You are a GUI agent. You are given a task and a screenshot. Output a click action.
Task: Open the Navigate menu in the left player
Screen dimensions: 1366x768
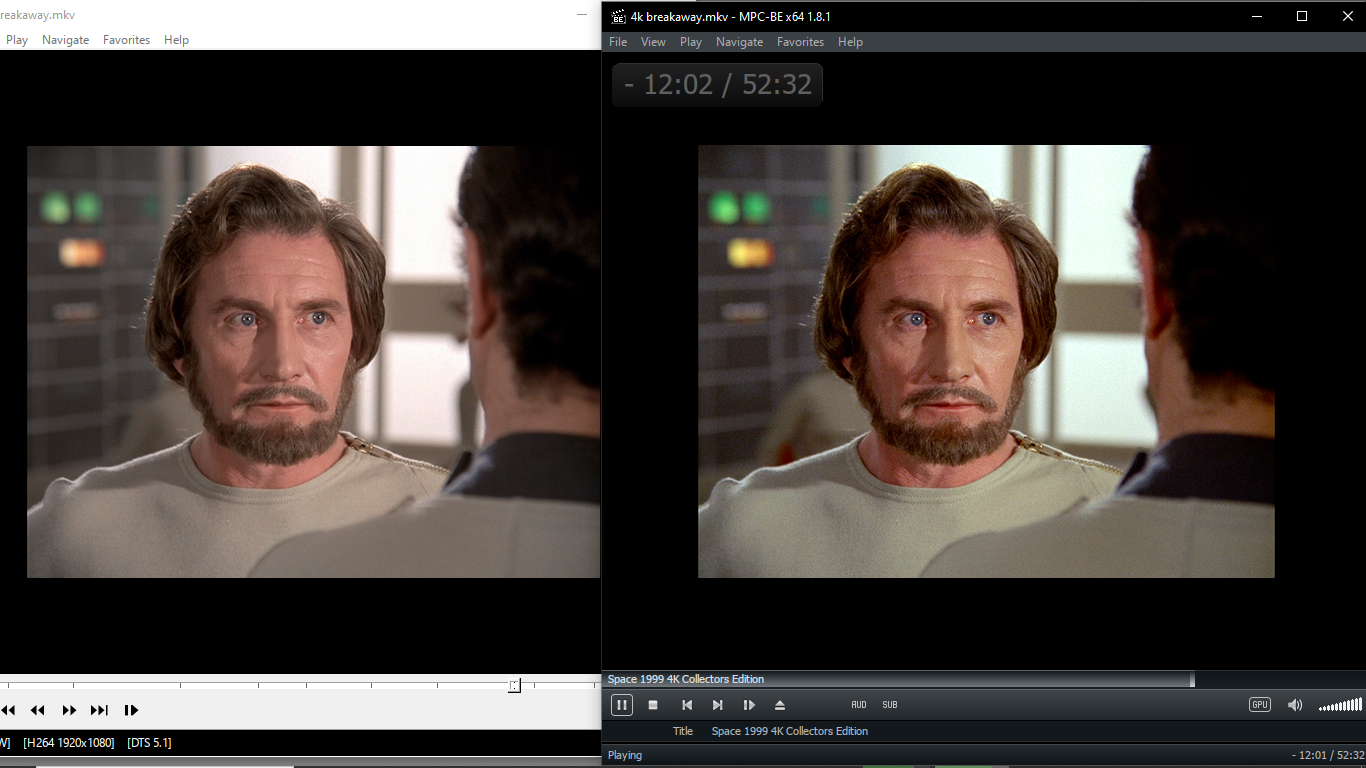click(65, 40)
